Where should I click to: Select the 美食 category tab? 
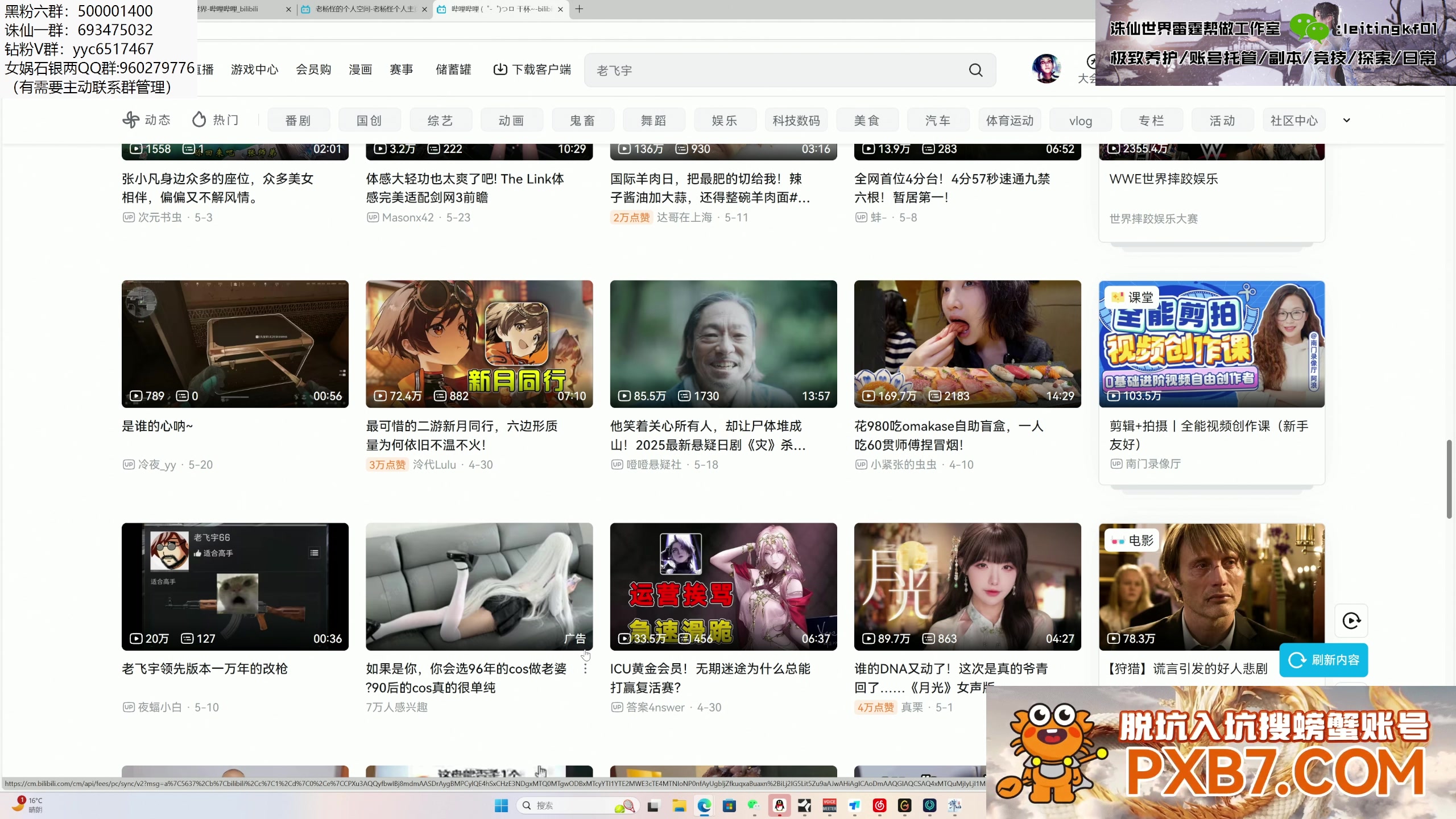867,121
